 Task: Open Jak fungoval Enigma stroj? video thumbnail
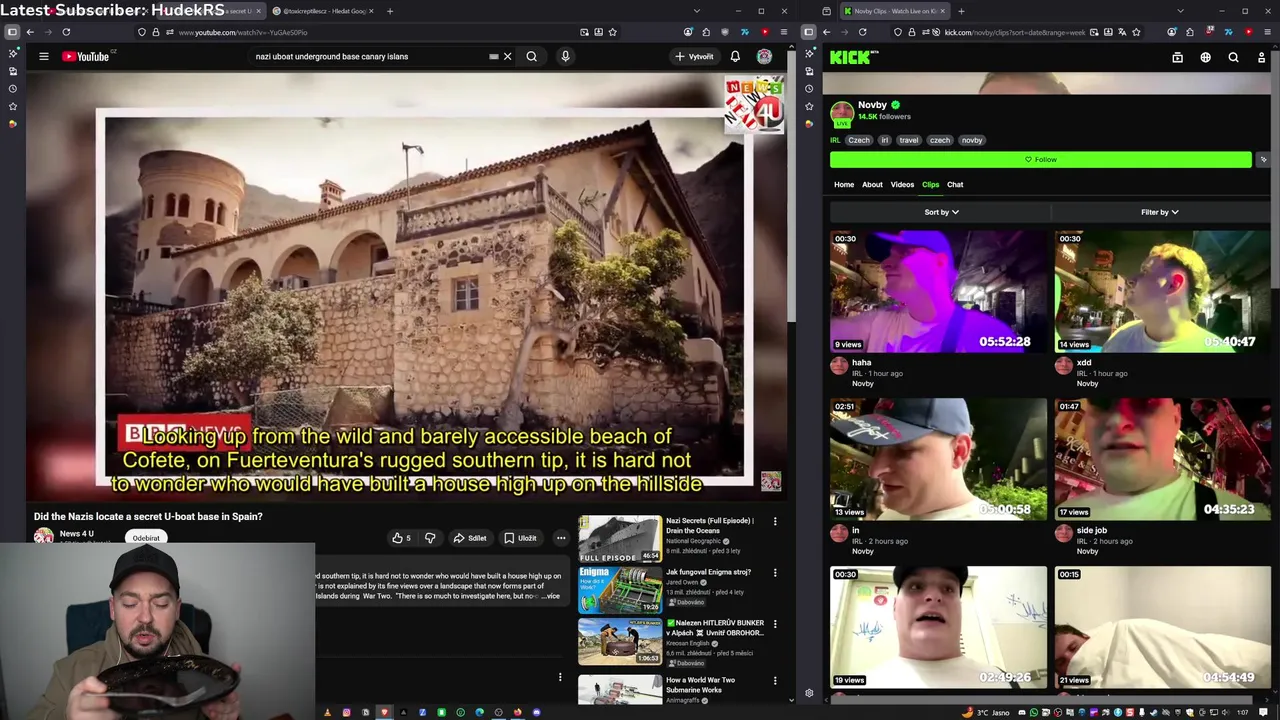tap(620, 590)
